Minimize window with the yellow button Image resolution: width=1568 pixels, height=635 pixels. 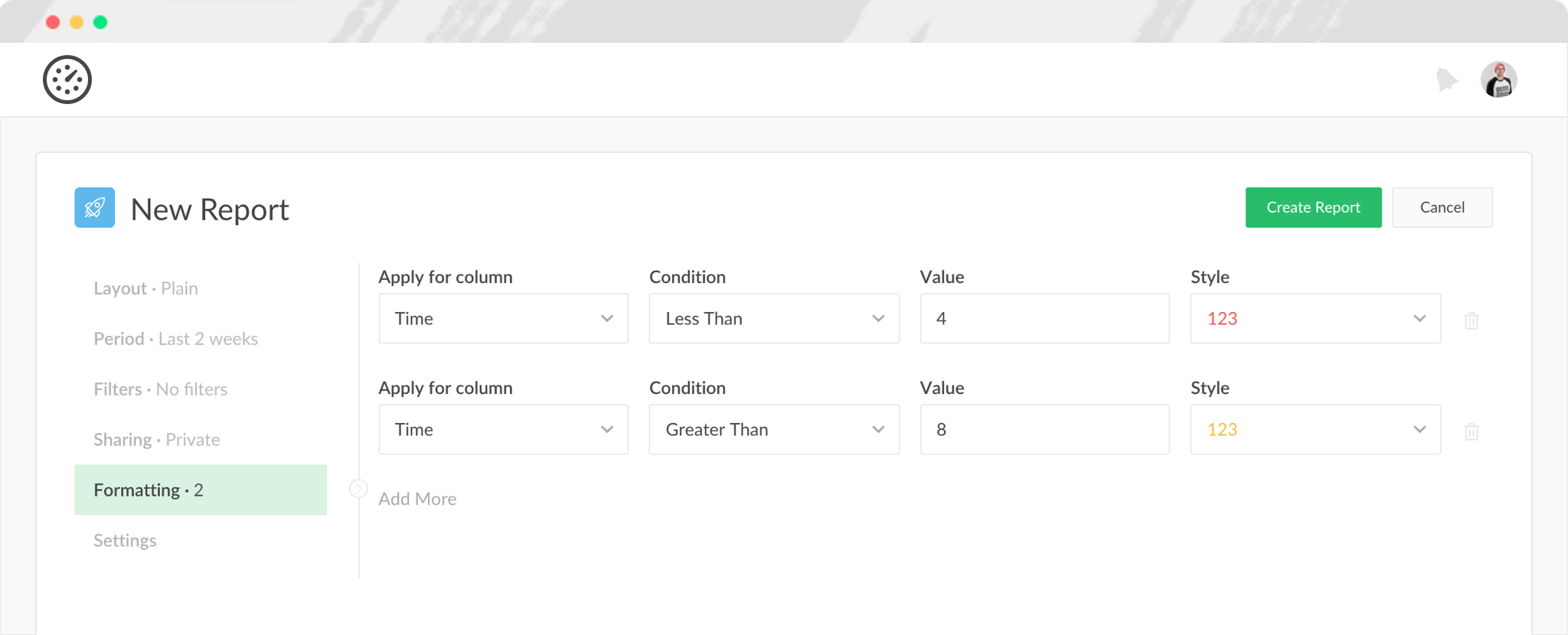77,22
